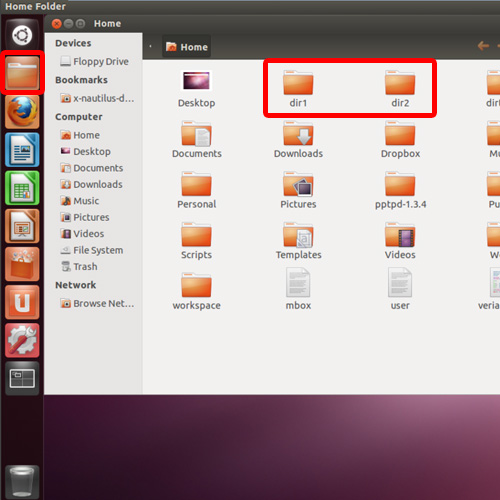Screen dimensions: 500x500
Task: Select the dir1 folder
Action: click(298, 89)
